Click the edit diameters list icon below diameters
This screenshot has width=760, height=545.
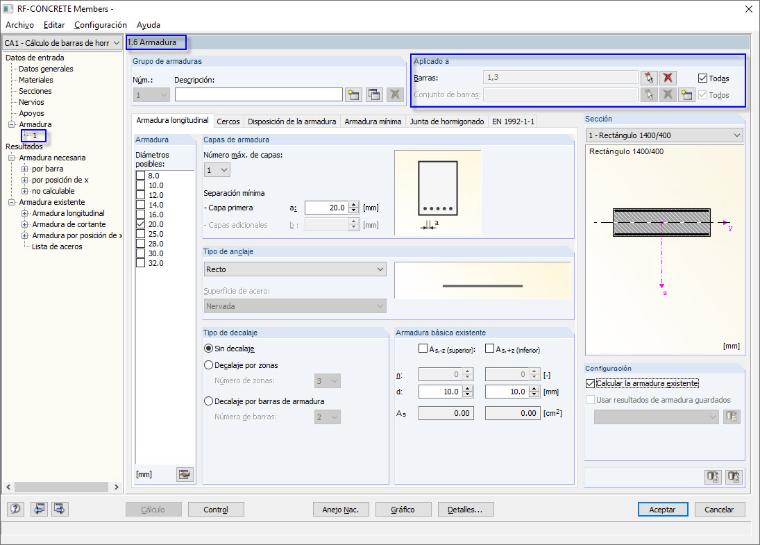[184, 474]
